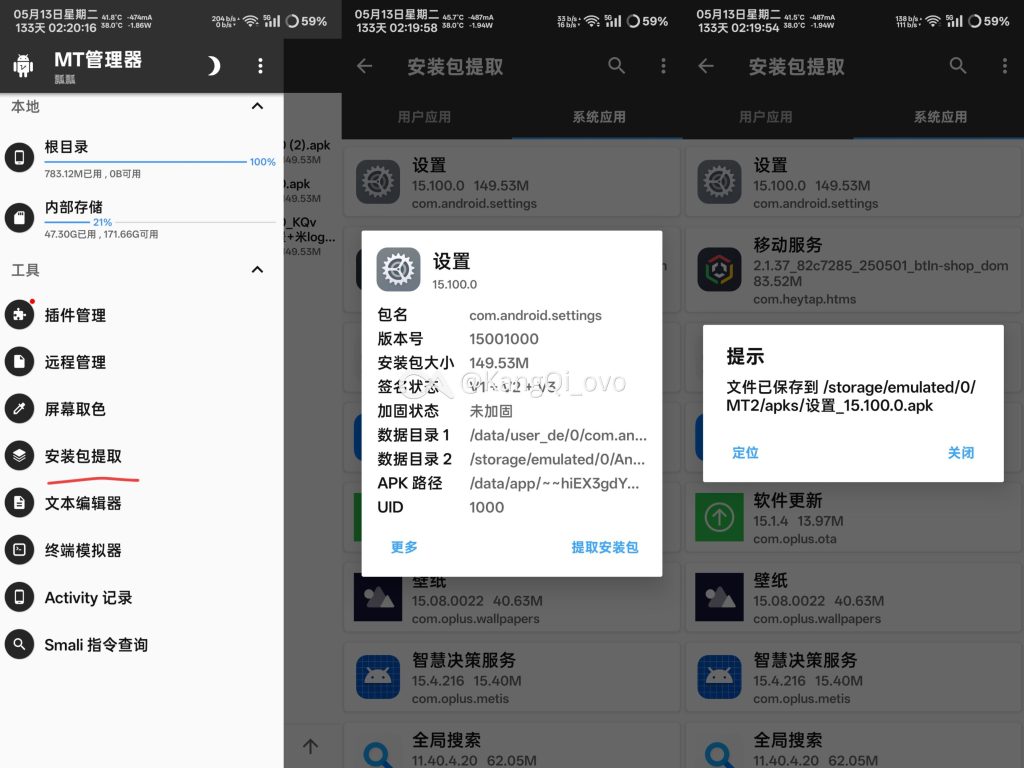The width and height of the screenshot is (1024, 768).
Task: Open 安装包提取 APK extractor
Action: 83,456
